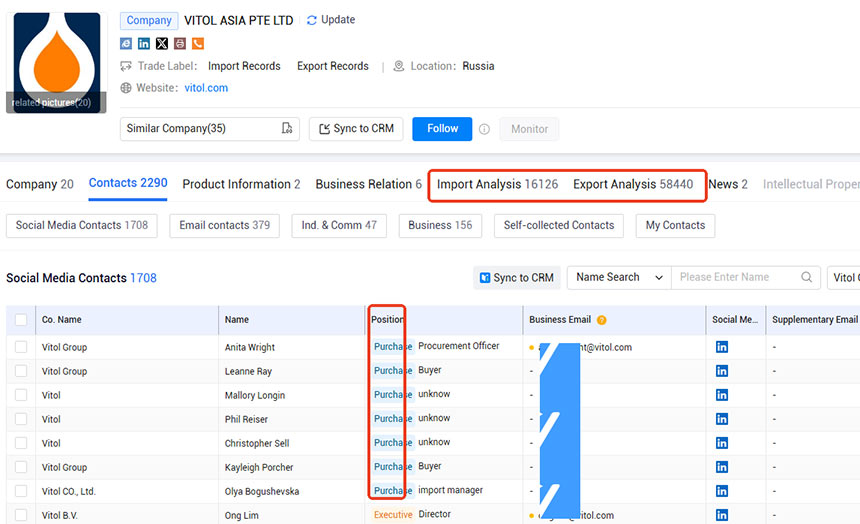Open the LinkedIn icon under company name

click(144, 43)
